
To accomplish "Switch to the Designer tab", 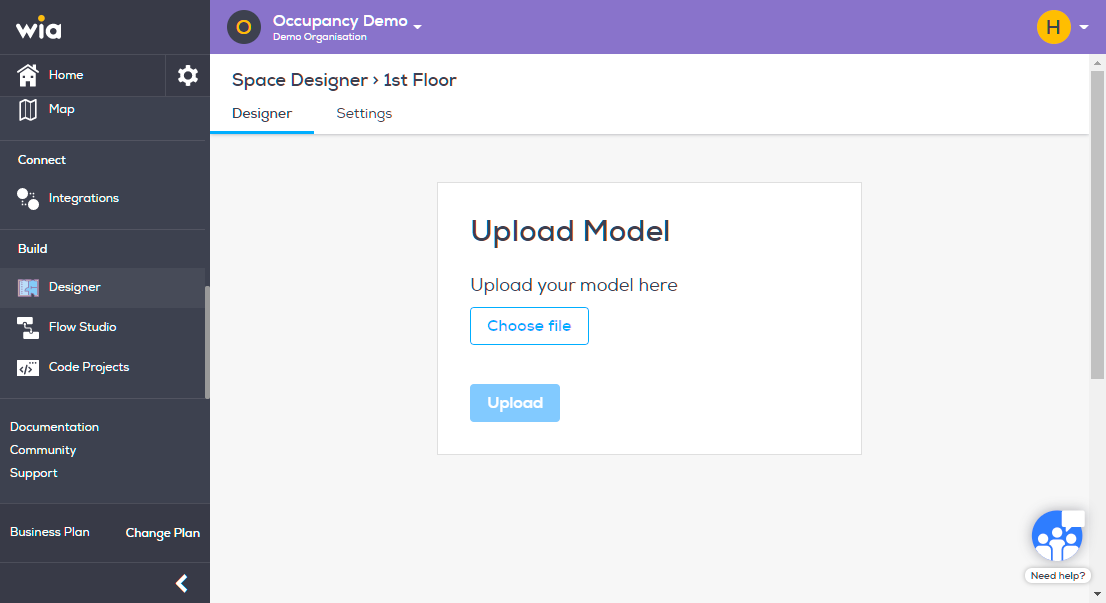I will [x=262, y=114].
